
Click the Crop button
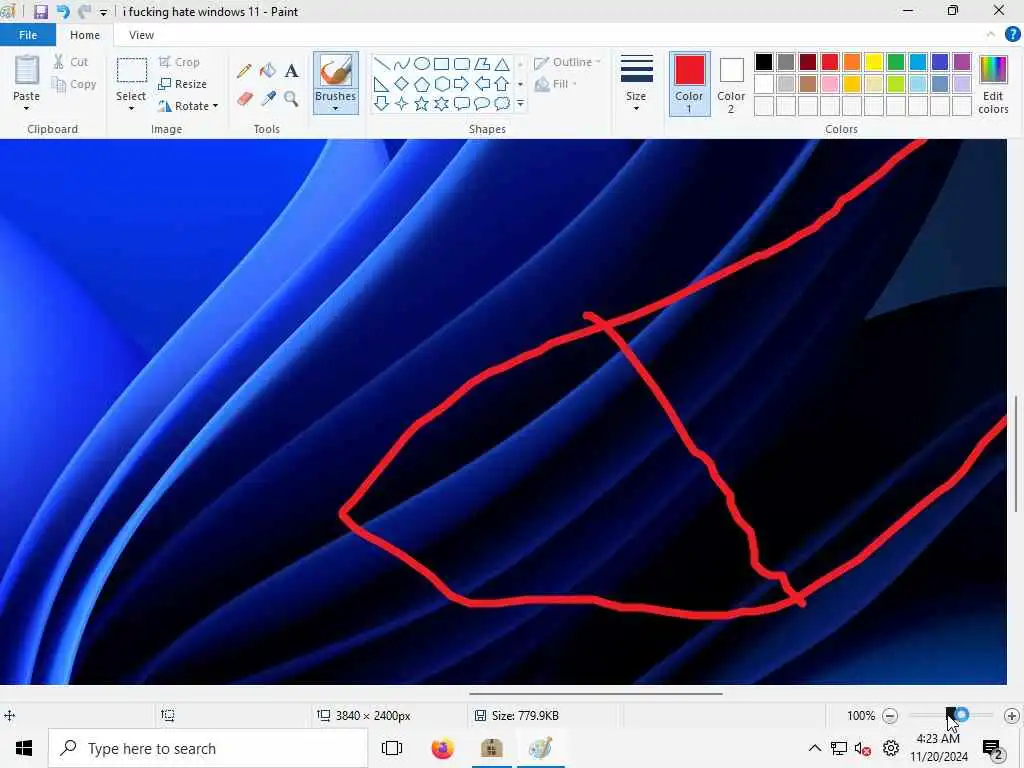(x=179, y=62)
